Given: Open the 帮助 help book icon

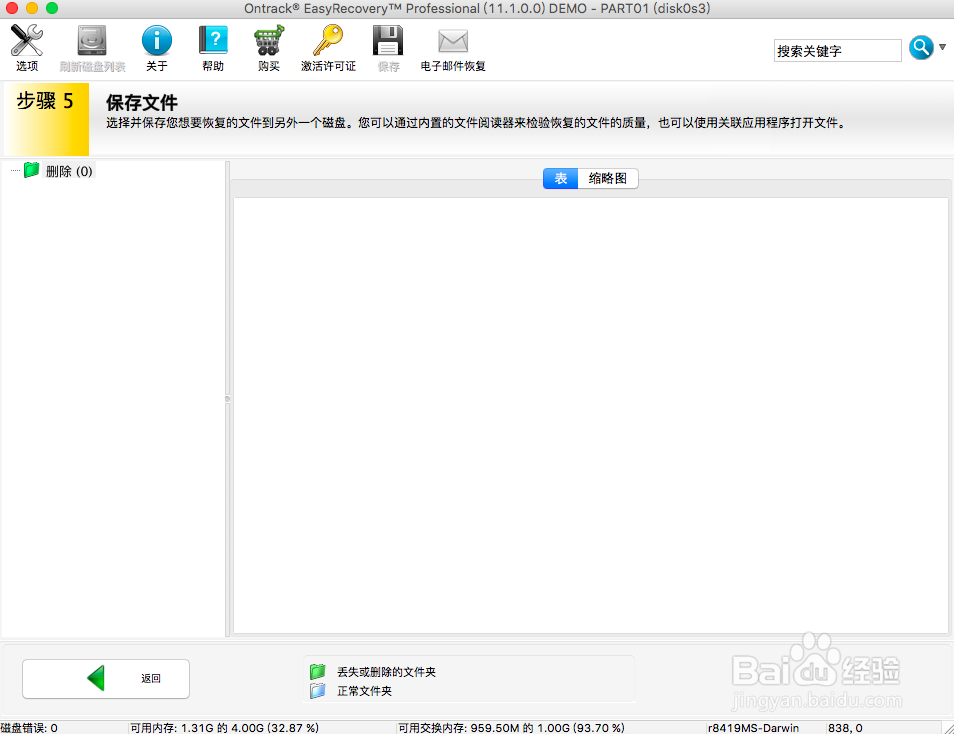Looking at the screenshot, I should (213, 41).
